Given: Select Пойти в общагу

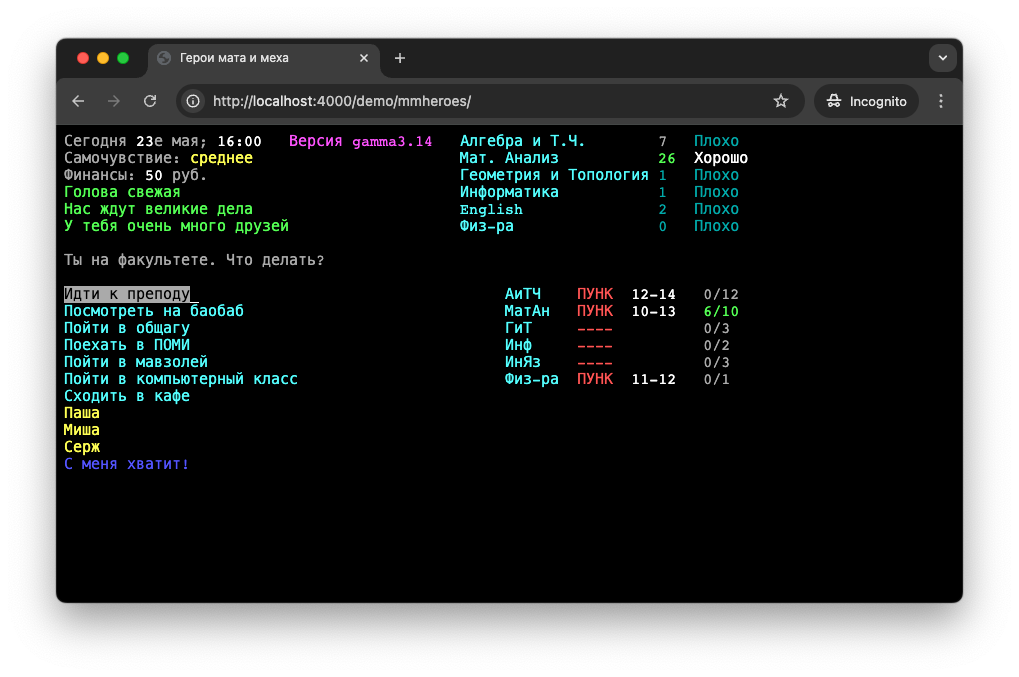Looking at the screenshot, I should 127,328.
